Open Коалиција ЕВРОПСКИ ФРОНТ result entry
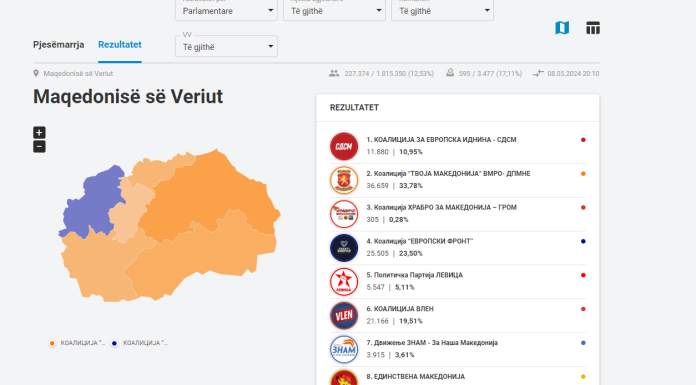Screen dimensions: 696x385 tap(458, 247)
